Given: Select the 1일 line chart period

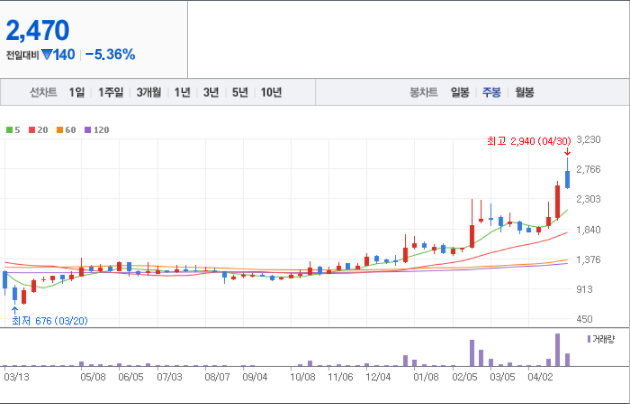Looking at the screenshot, I should 77,92.
